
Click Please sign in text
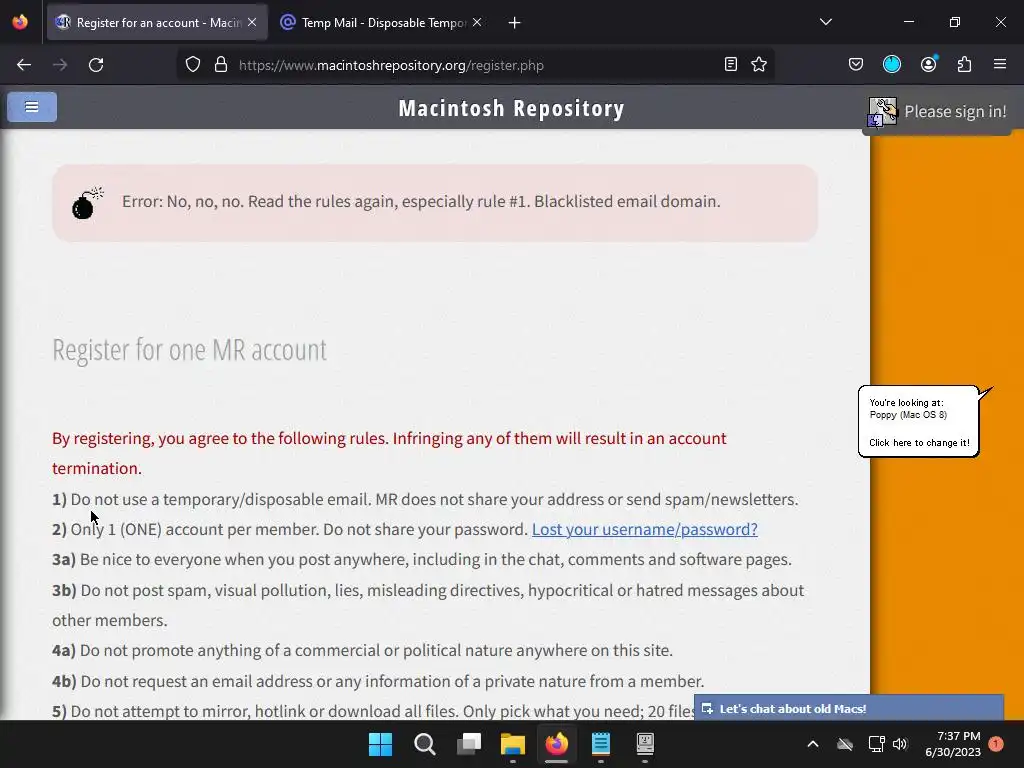(x=955, y=112)
